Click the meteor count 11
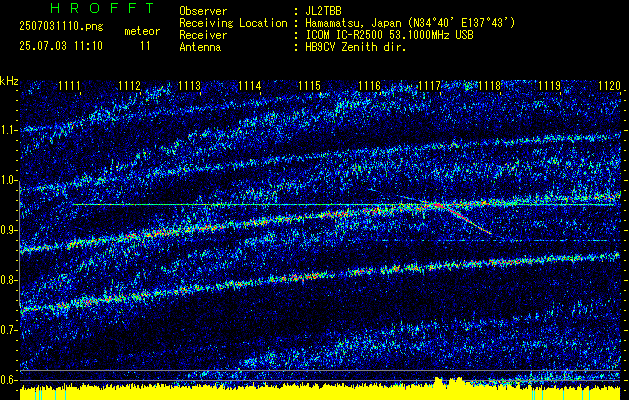This screenshot has width=629, height=400. click(x=145, y=46)
